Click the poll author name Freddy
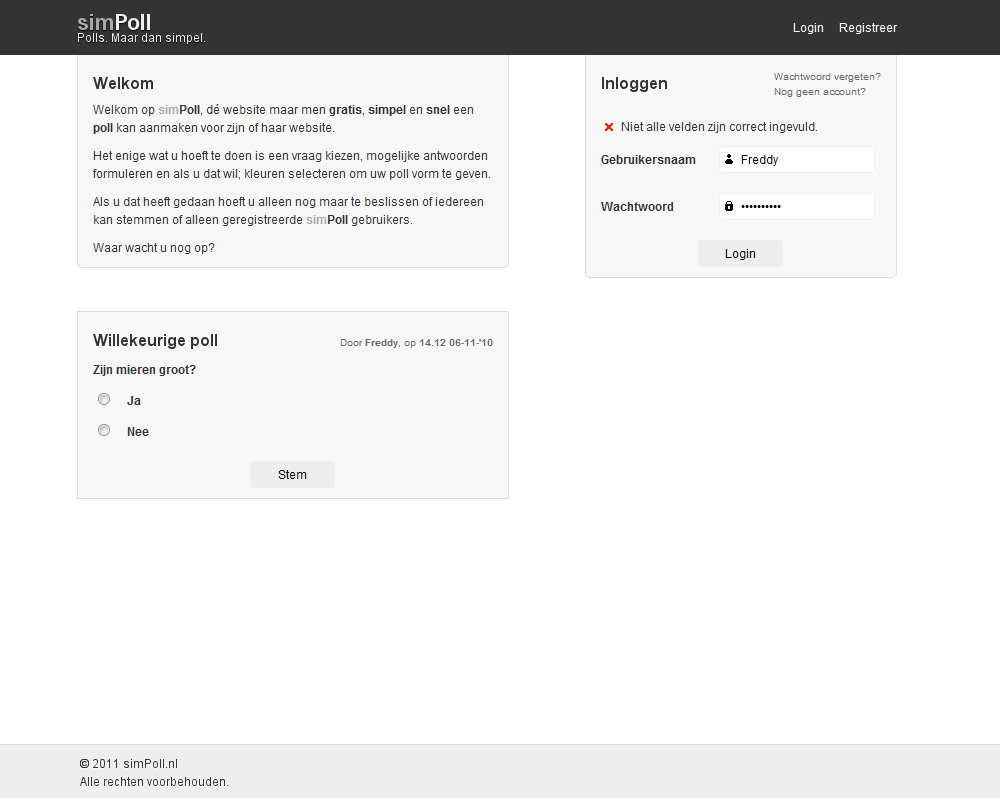The width and height of the screenshot is (1000, 798). [x=381, y=343]
